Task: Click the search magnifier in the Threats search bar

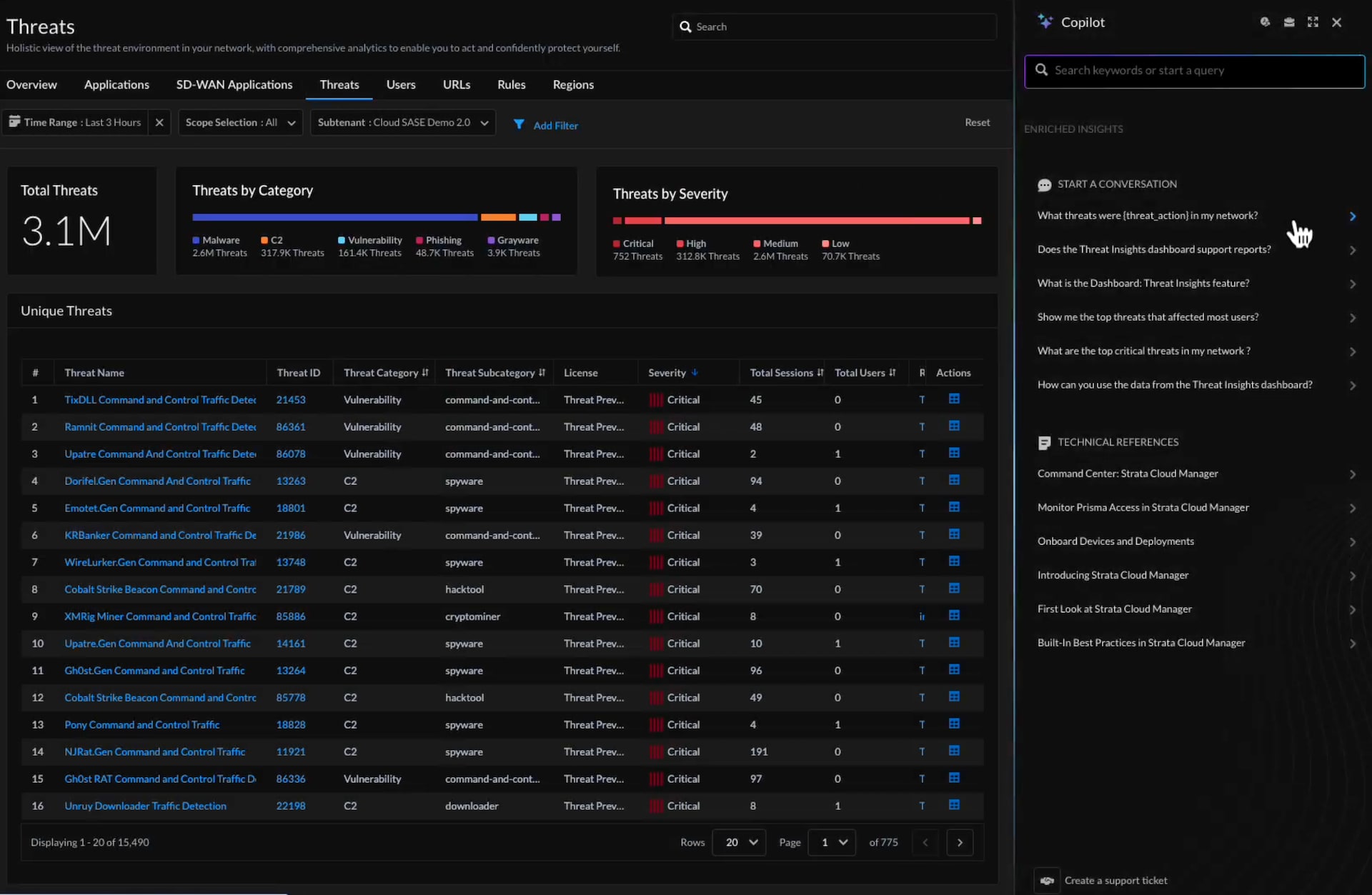Action: pyautogui.click(x=686, y=26)
